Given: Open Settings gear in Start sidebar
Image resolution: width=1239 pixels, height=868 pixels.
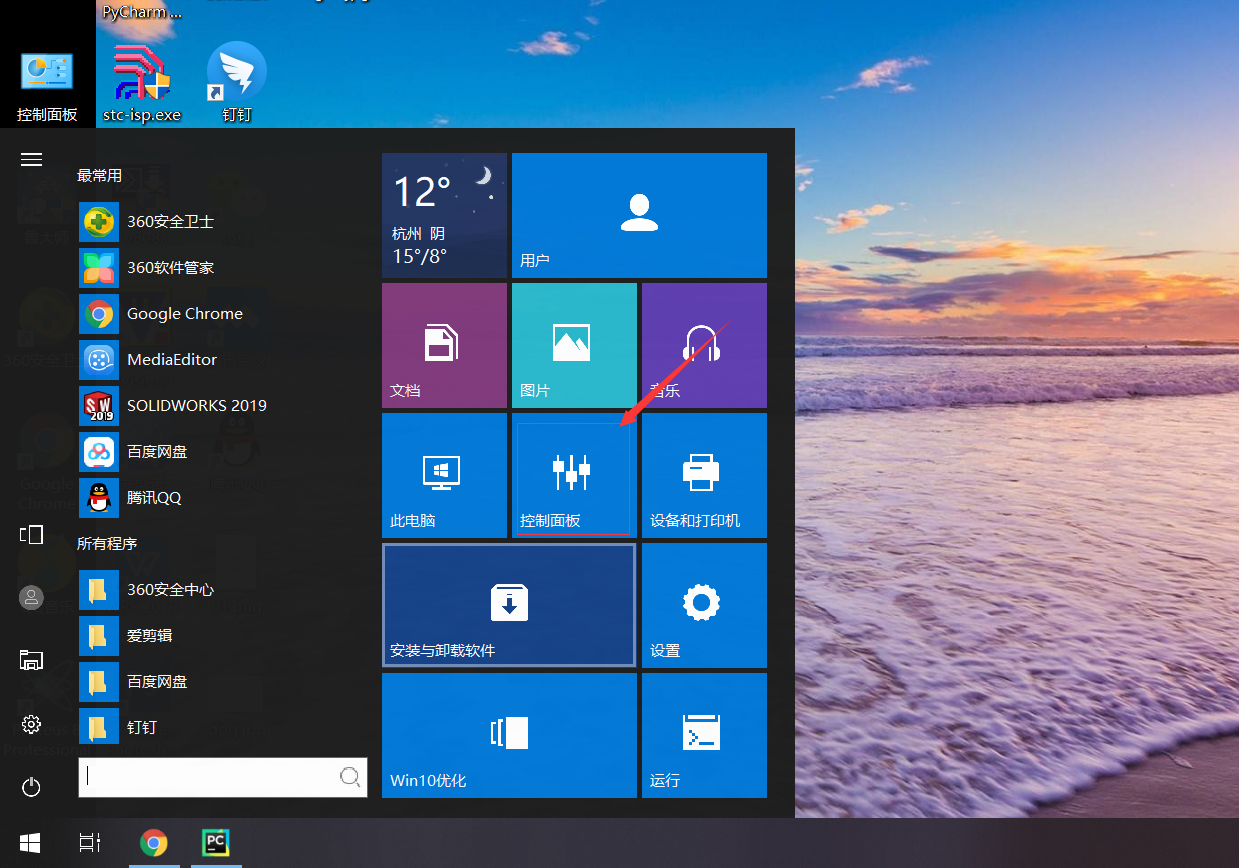Looking at the screenshot, I should (x=31, y=724).
